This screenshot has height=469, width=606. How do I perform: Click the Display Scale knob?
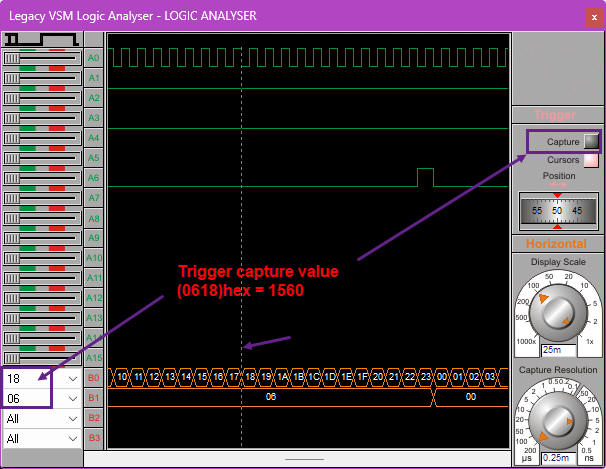click(x=558, y=313)
